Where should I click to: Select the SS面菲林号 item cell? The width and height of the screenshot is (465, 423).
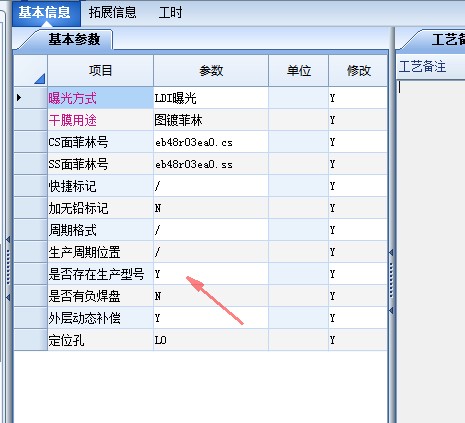[100, 164]
